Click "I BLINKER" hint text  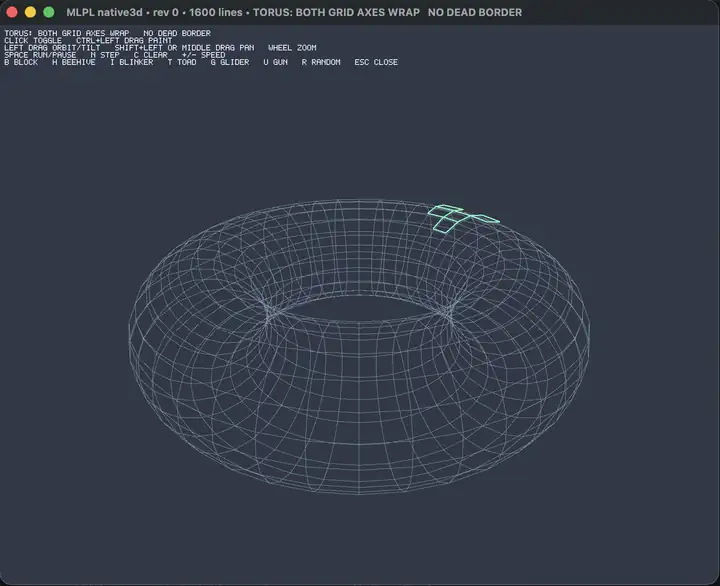coord(132,62)
